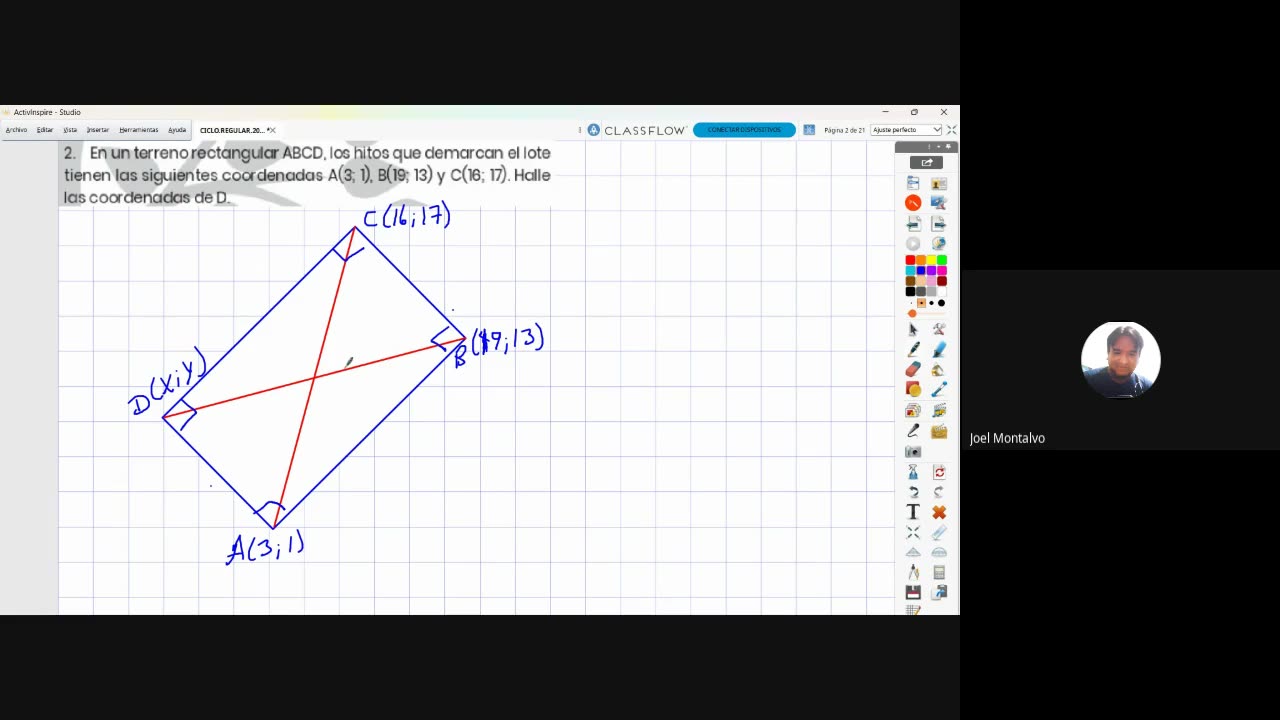Click the Clear tool spray icon
Viewport: 1280px width, 720px height.
pyautogui.click(x=913, y=472)
